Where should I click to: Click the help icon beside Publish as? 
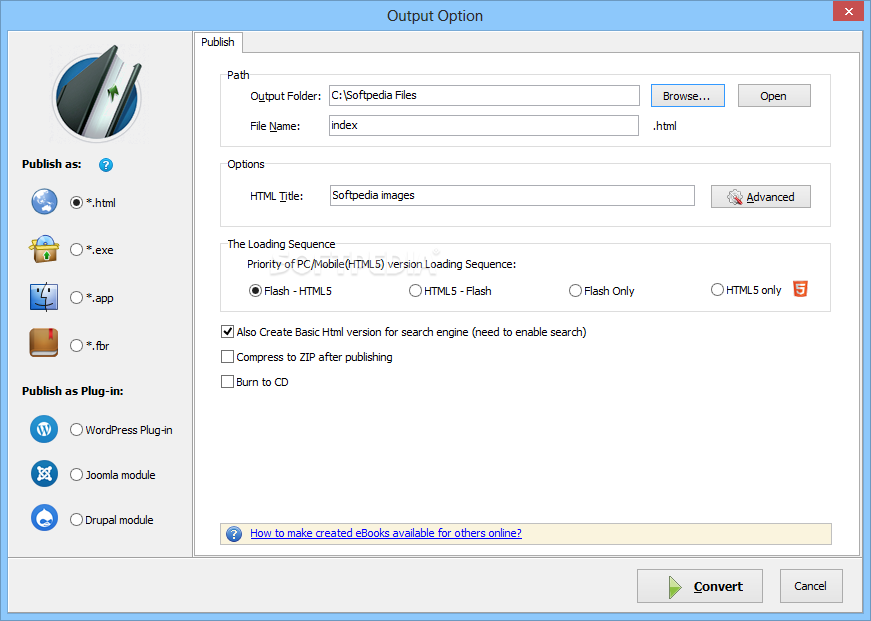coord(106,165)
